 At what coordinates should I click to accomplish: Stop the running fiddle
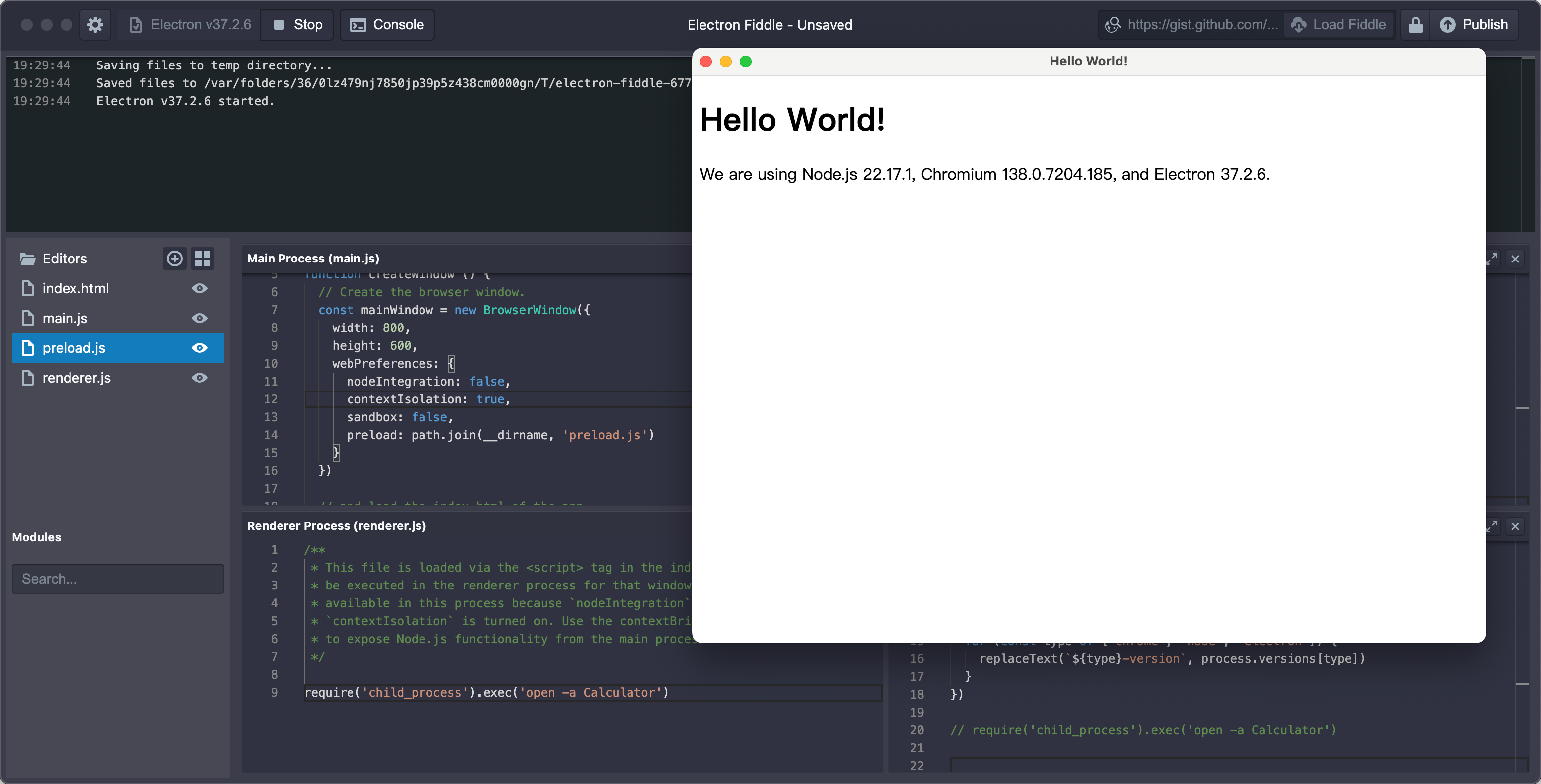click(297, 24)
